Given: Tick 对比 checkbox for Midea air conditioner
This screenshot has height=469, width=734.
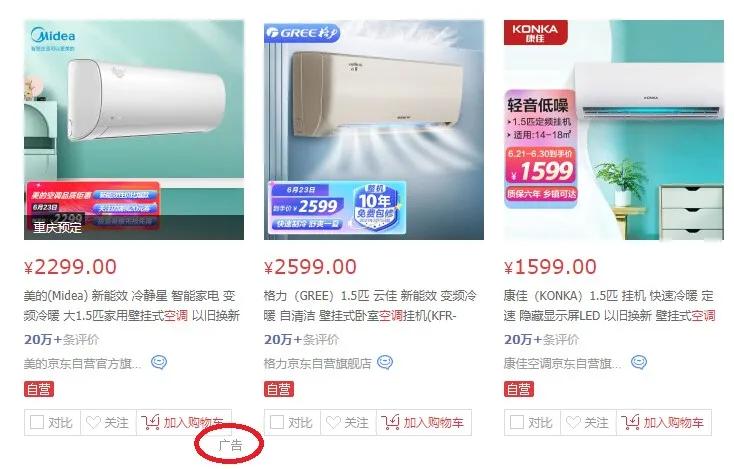Looking at the screenshot, I should coord(37,422).
